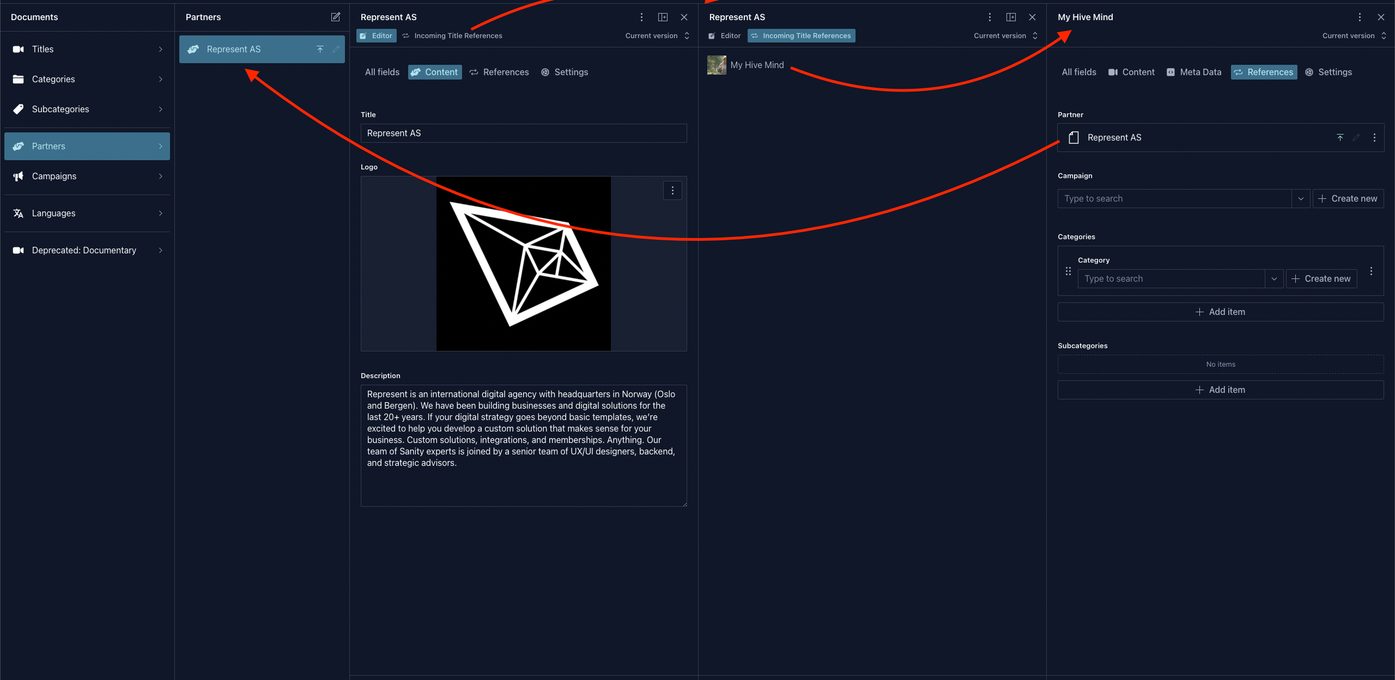Show All fields in My Hive Mind
This screenshot has height=680, width=1395.
[1079, 72]
